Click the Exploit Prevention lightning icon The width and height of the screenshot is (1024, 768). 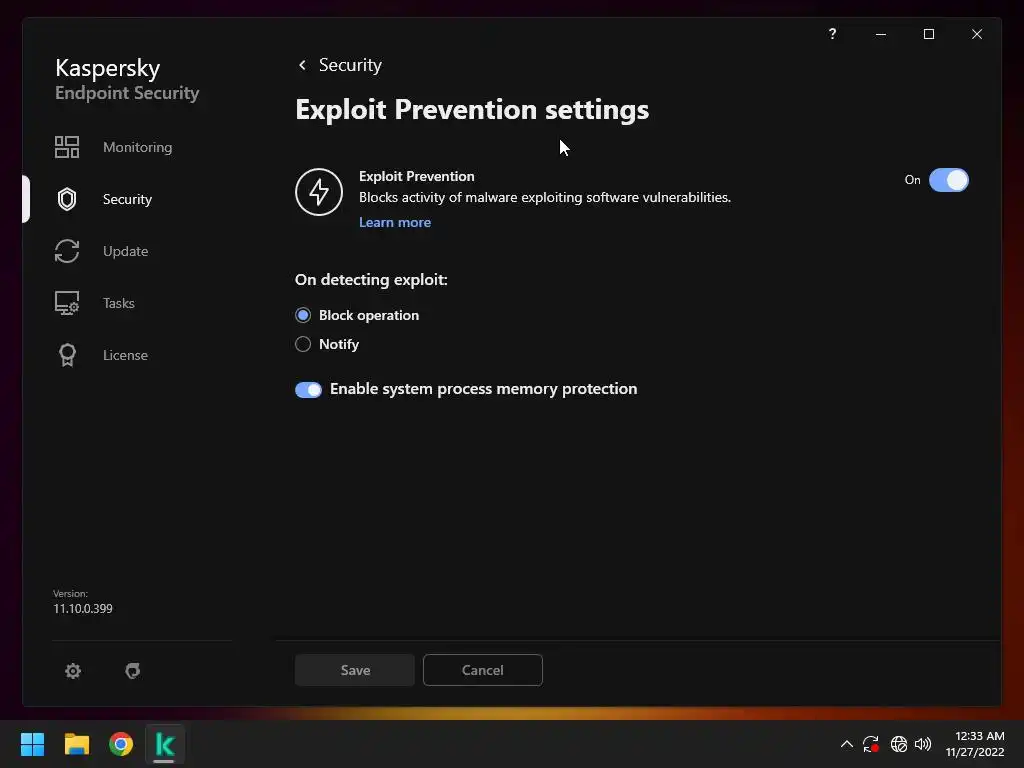click(319, 192)
